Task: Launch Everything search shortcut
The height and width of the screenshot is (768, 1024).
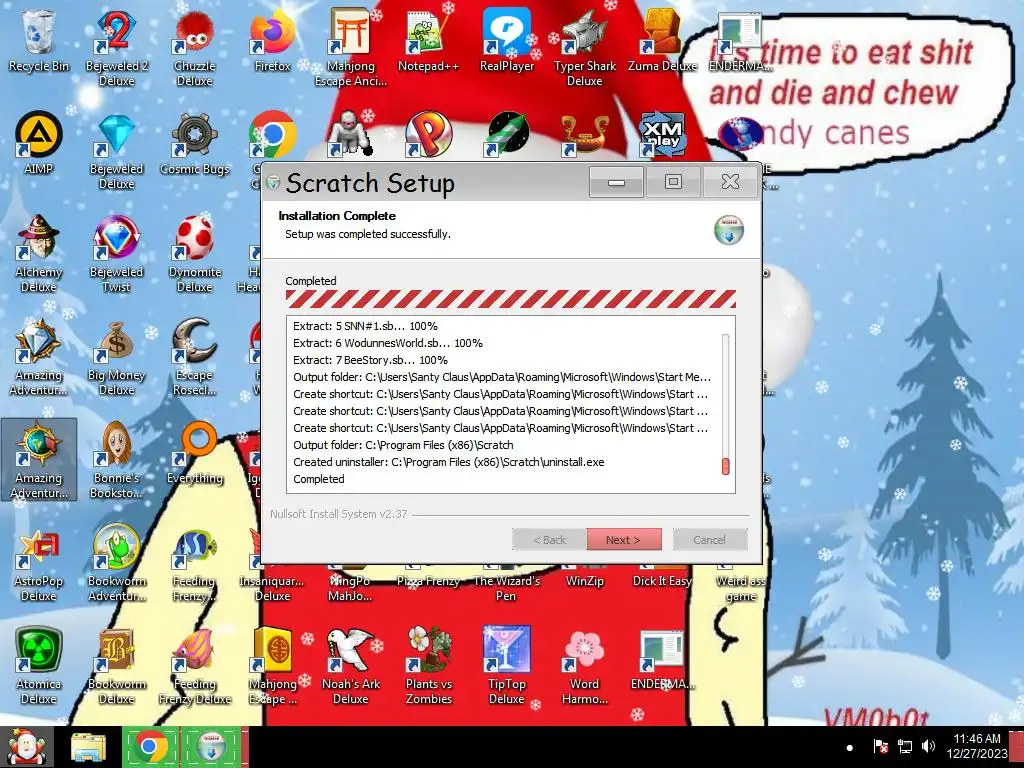Action: point(195,453)
